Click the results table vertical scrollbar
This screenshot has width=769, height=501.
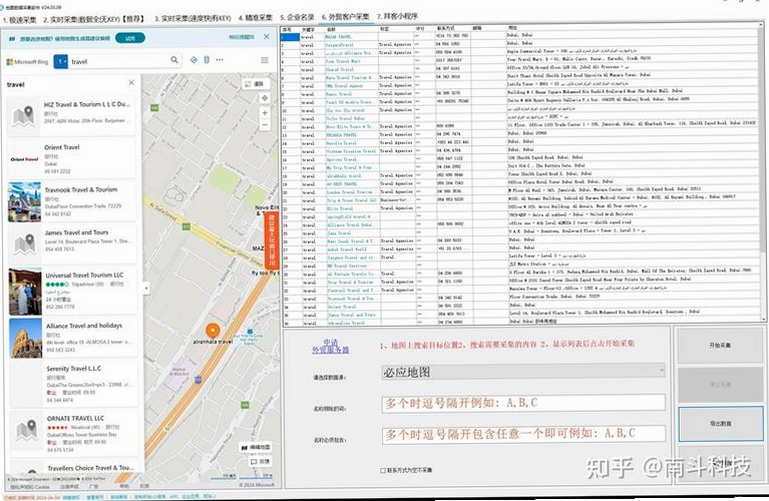[x=764, y=172]
